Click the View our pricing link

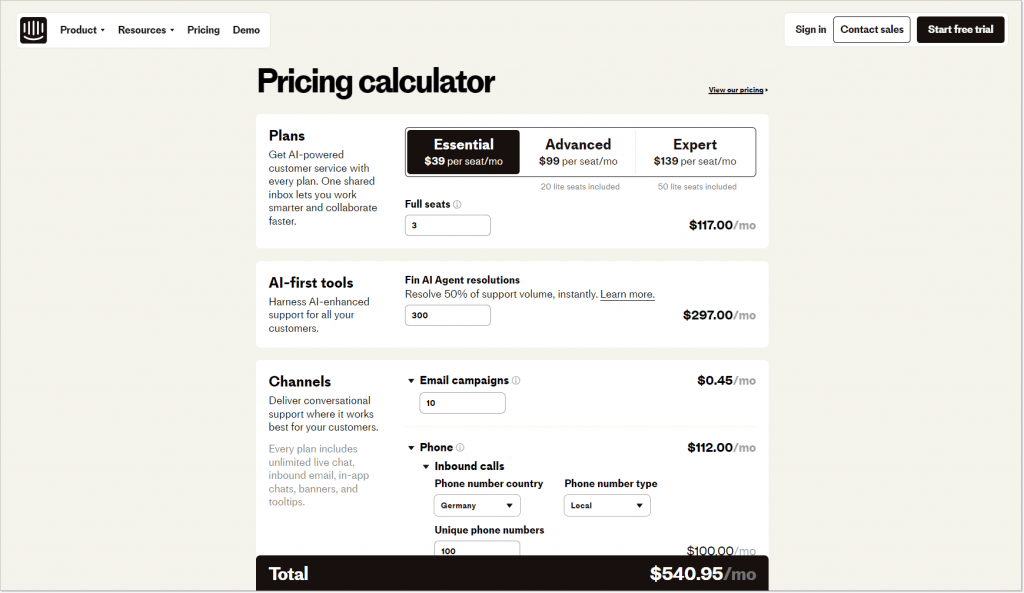pyautogui.click(x=737, y=89)
